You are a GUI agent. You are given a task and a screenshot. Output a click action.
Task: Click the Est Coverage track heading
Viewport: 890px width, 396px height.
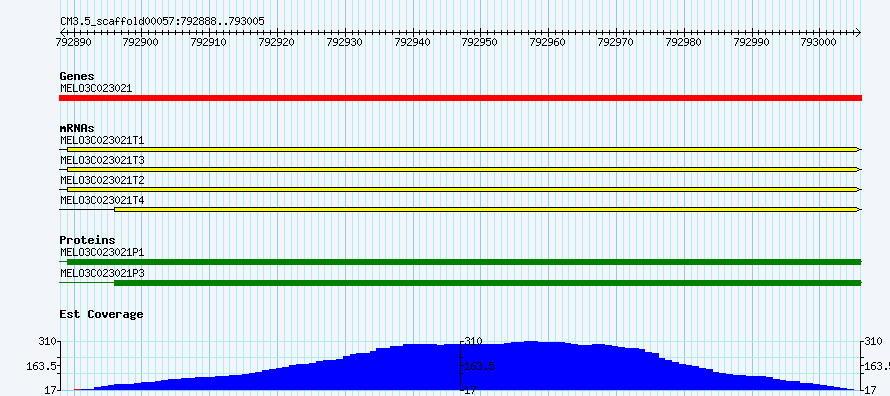point(102,314)
